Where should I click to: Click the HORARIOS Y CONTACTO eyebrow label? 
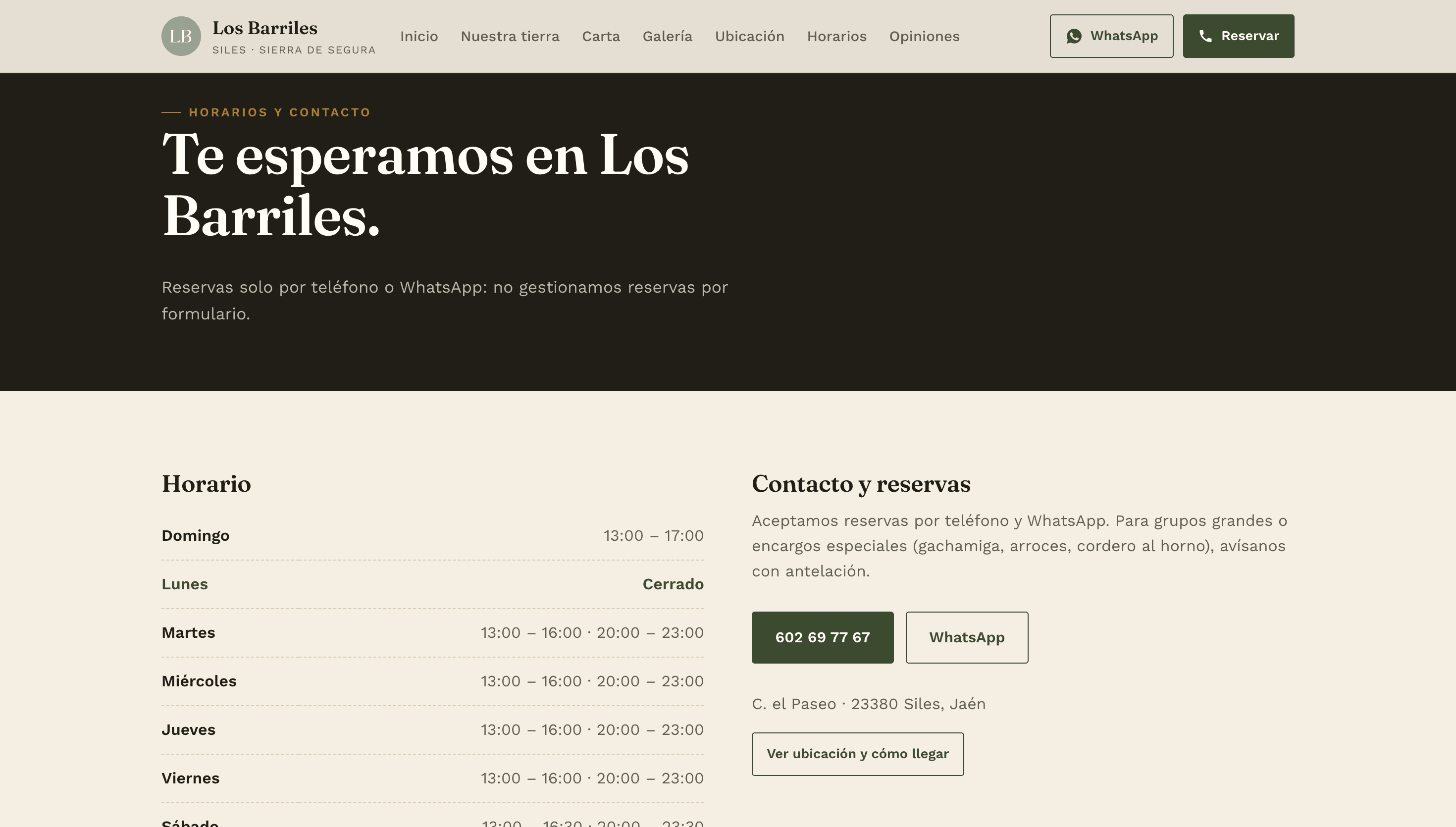[279, 112]
